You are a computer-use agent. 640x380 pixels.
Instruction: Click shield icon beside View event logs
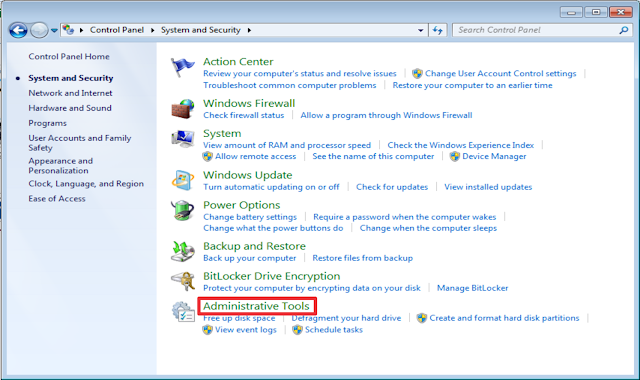point(208,330)
